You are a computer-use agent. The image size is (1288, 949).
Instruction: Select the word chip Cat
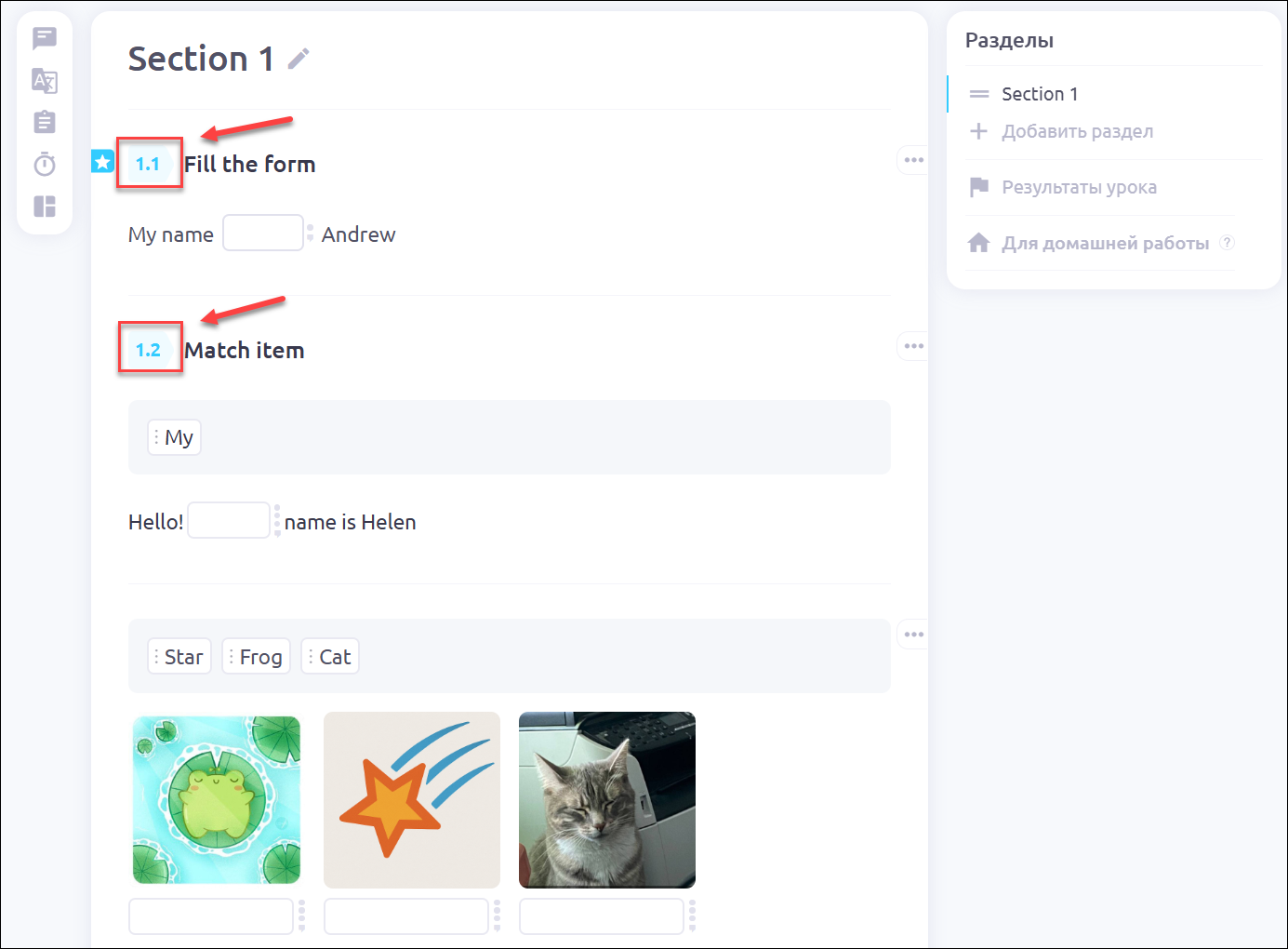pos(330,657)
